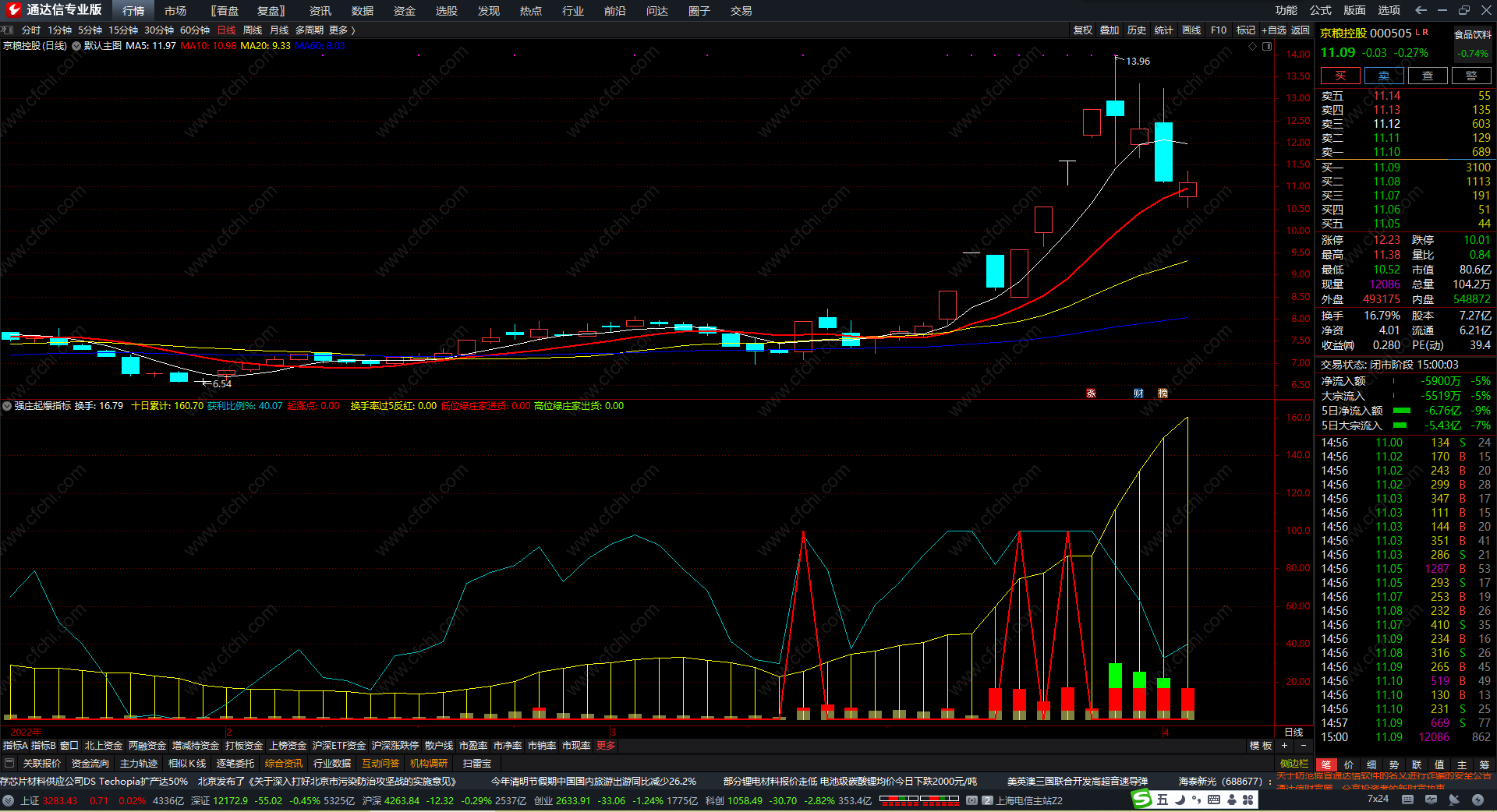Click the 财 marker on the K-line chart
The width and height of the screenshot is (1497, 812).
(x=1138, y=394)
